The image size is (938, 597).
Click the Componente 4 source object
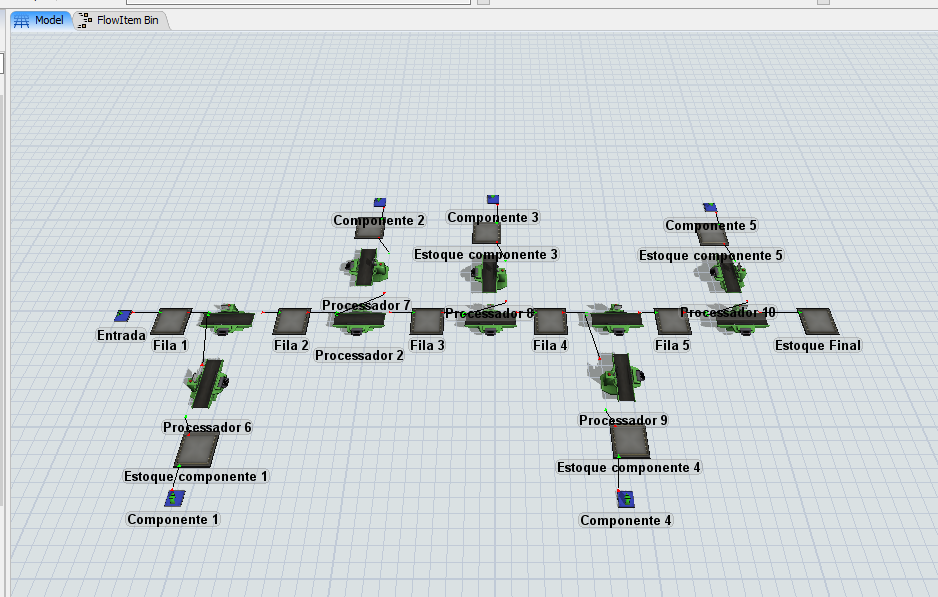[x=624, y=499]
